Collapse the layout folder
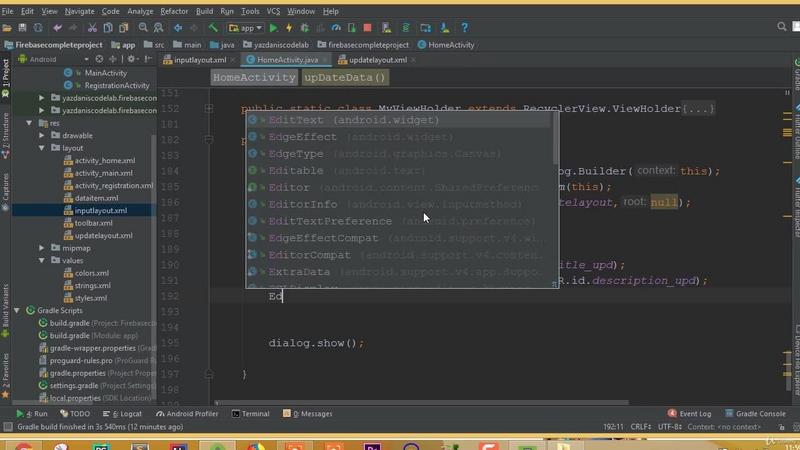Viewport: 800px width, 450px height. pos(42,148)
